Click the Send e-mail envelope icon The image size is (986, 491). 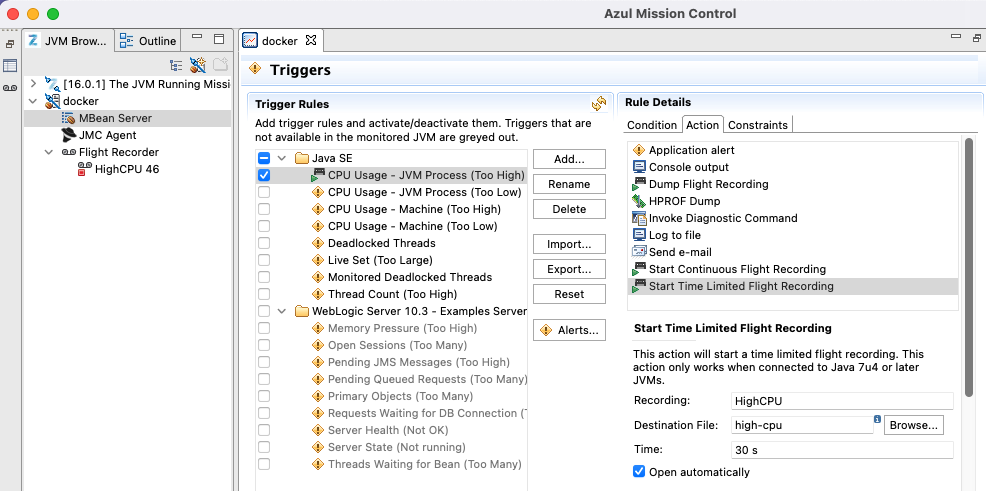click(639, 252)
